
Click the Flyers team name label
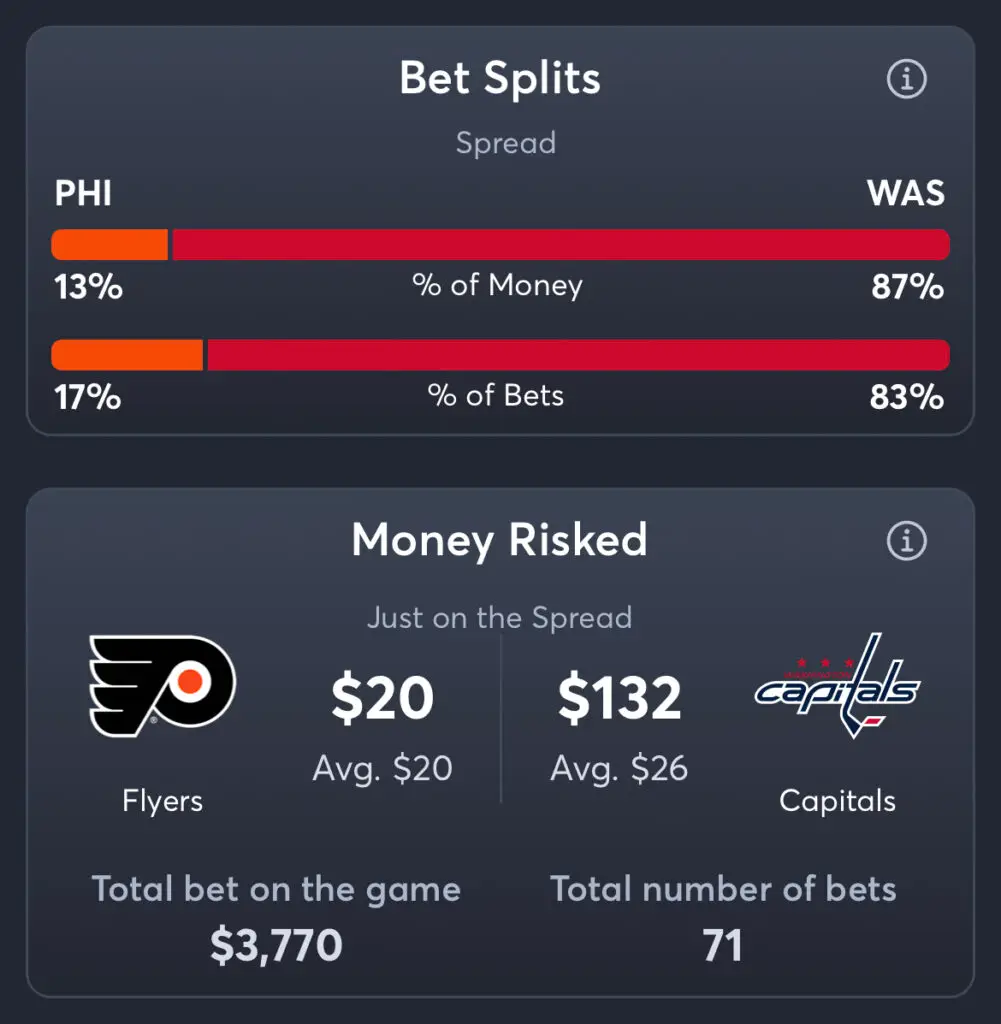[162, 801]
